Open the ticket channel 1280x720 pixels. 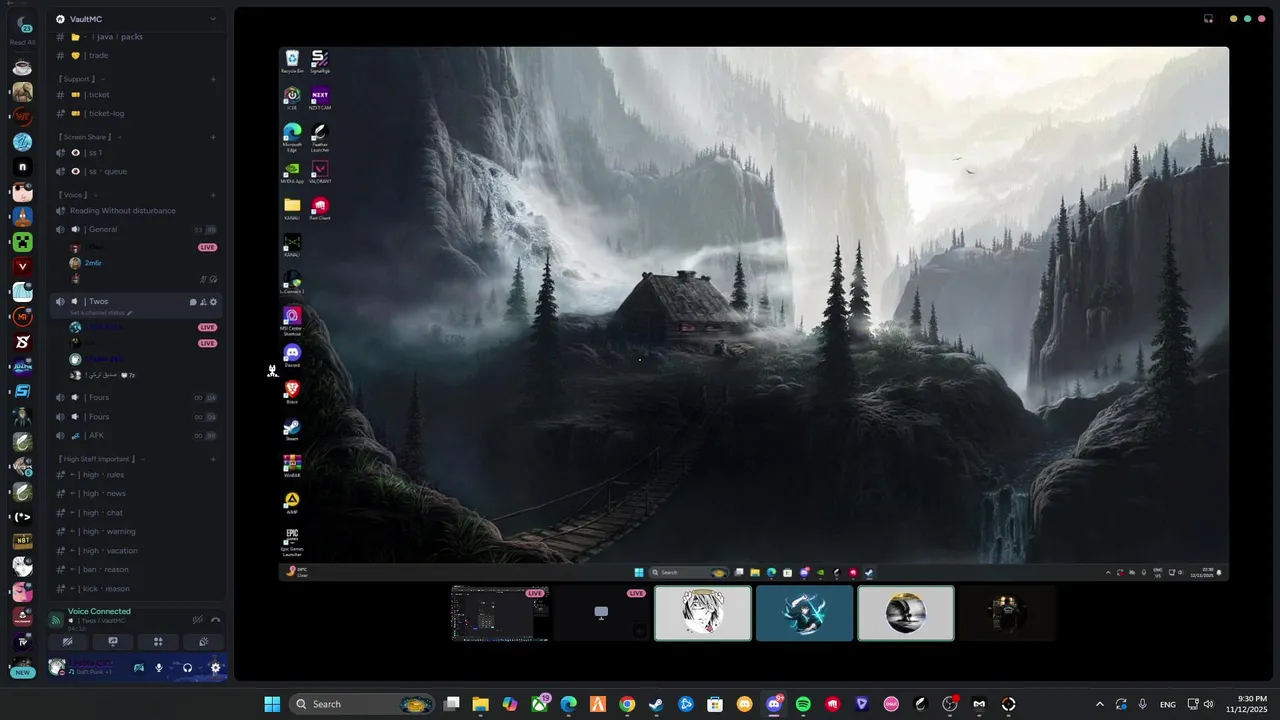point(137,95)
